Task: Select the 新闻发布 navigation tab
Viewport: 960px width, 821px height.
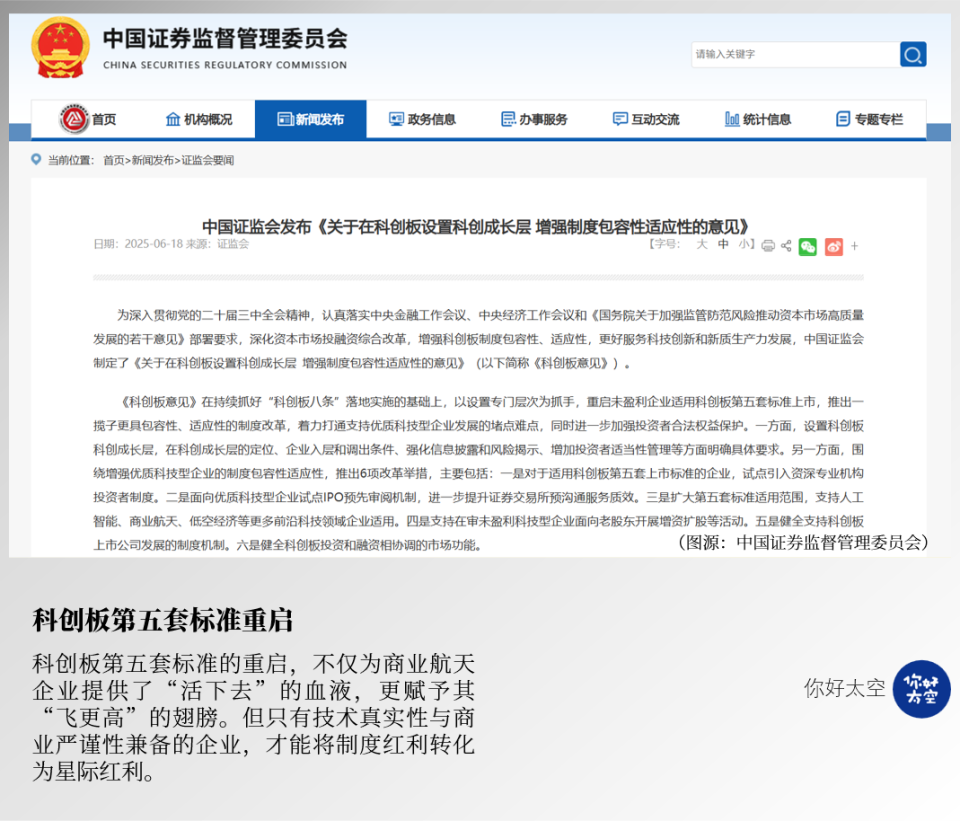Action: click(310, 119)
